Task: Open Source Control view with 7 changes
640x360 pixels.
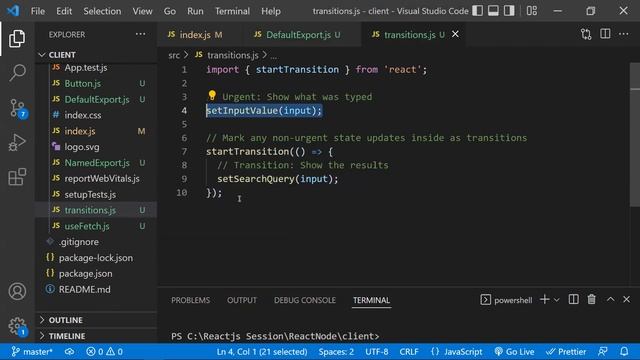Action: [x=17, y=109]
